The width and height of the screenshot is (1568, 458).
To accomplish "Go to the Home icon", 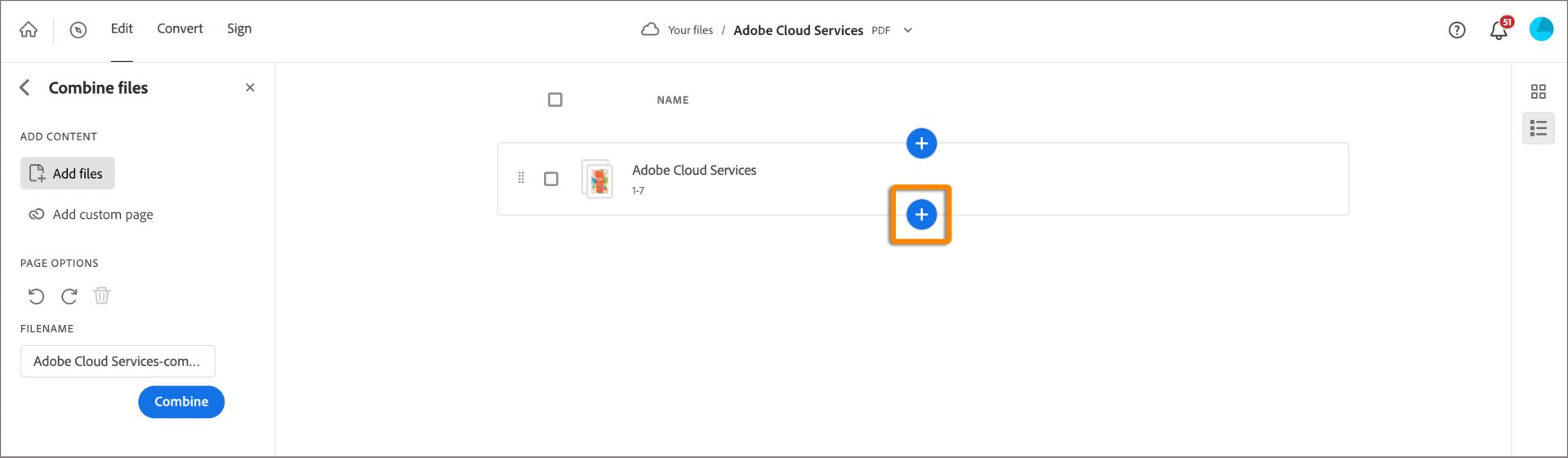I will tap(29, 30).
